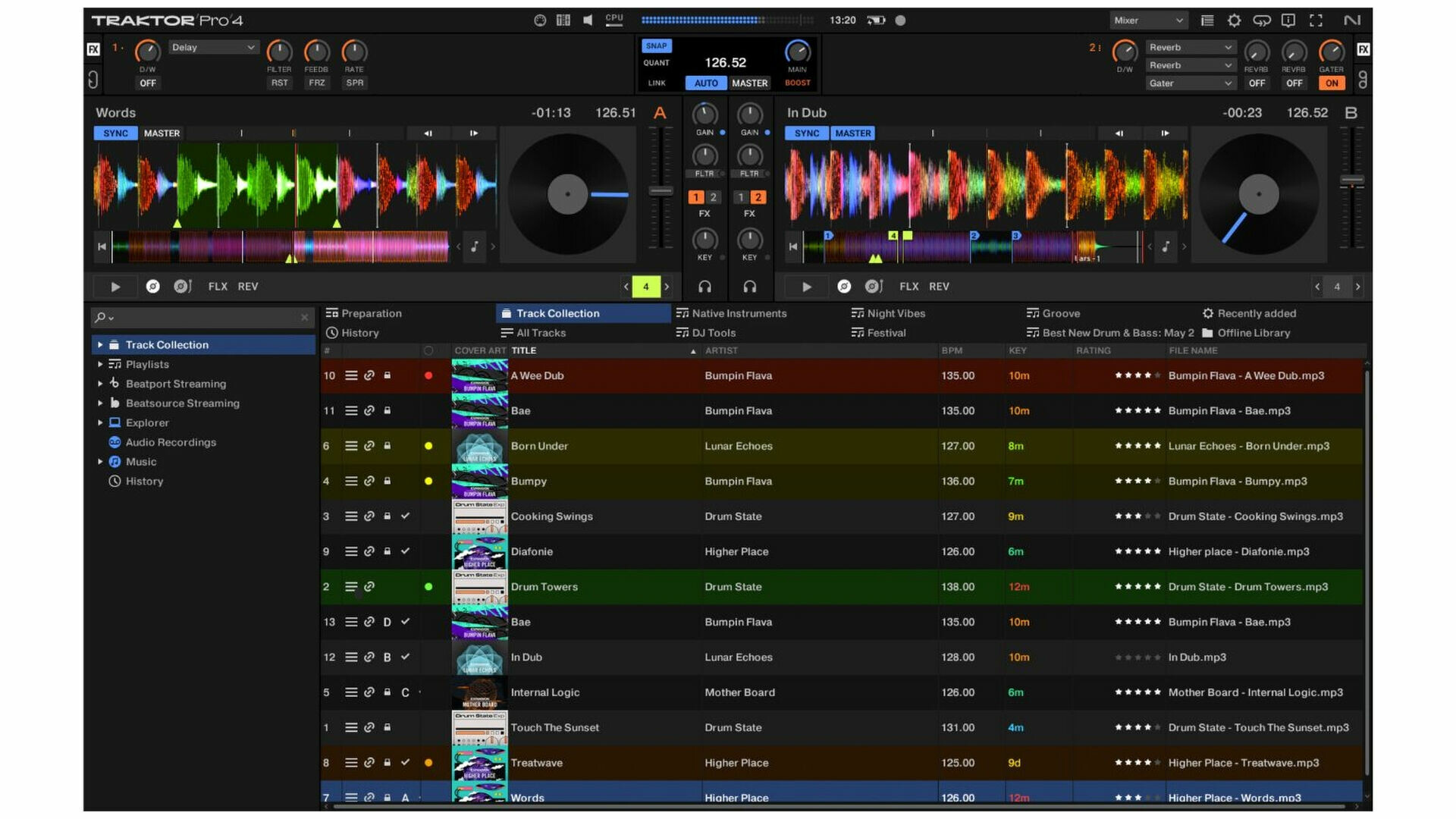Screen dimensions: 1456x819
Task: Click the RST button in FX unit 1
Action: coord(280,83)
